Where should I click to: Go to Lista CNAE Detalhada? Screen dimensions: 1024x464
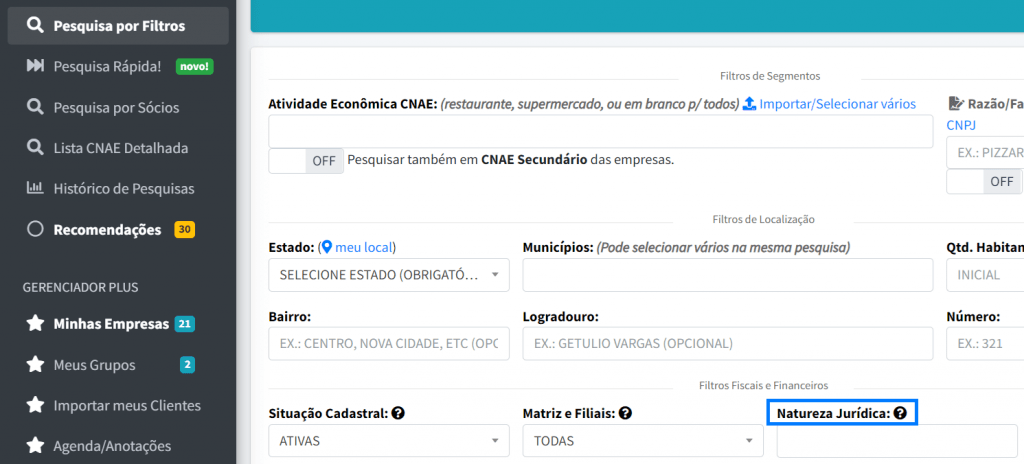[x=120, y=148]
